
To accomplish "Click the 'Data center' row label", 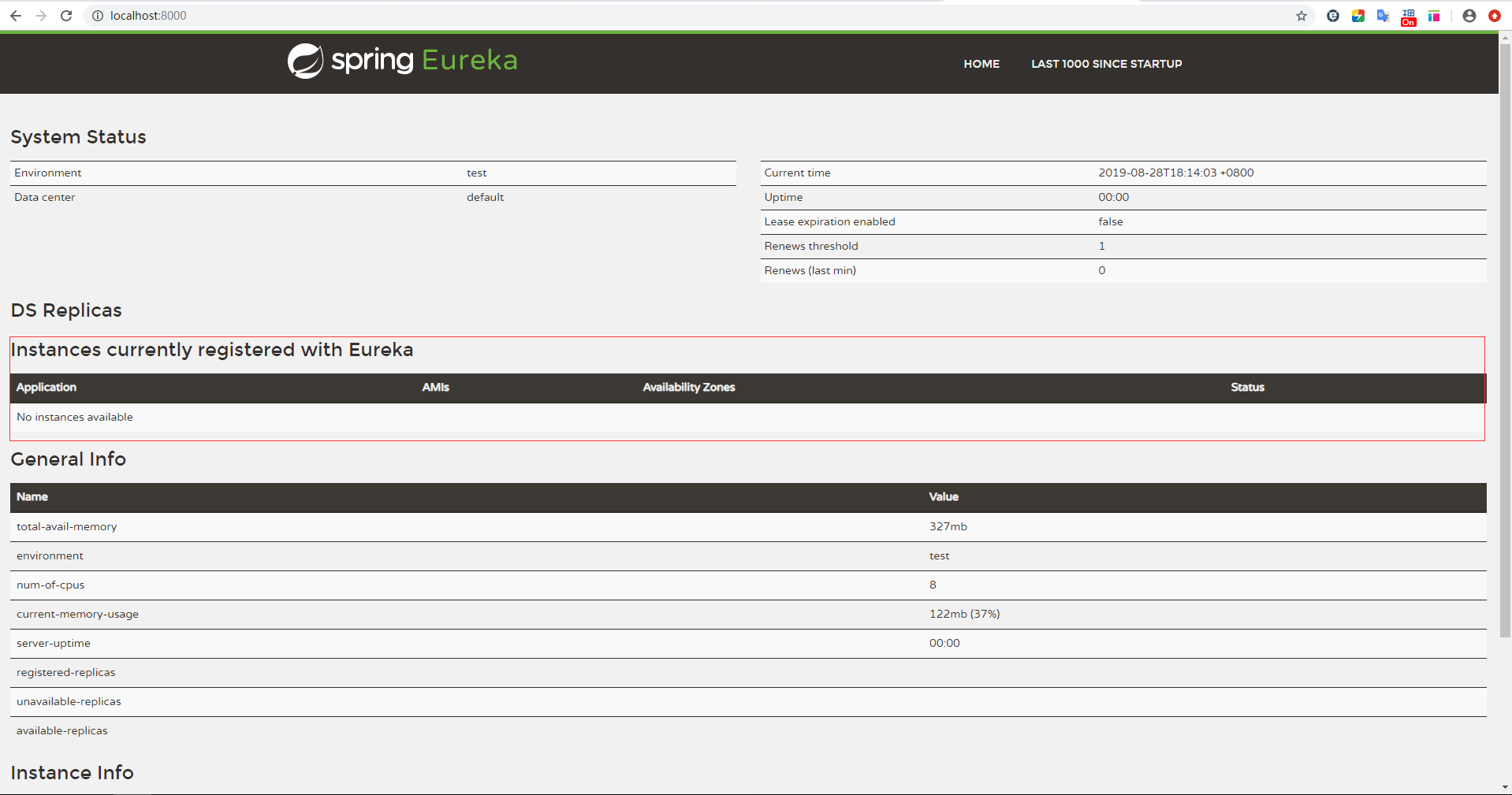I will [x=45, y=197].
